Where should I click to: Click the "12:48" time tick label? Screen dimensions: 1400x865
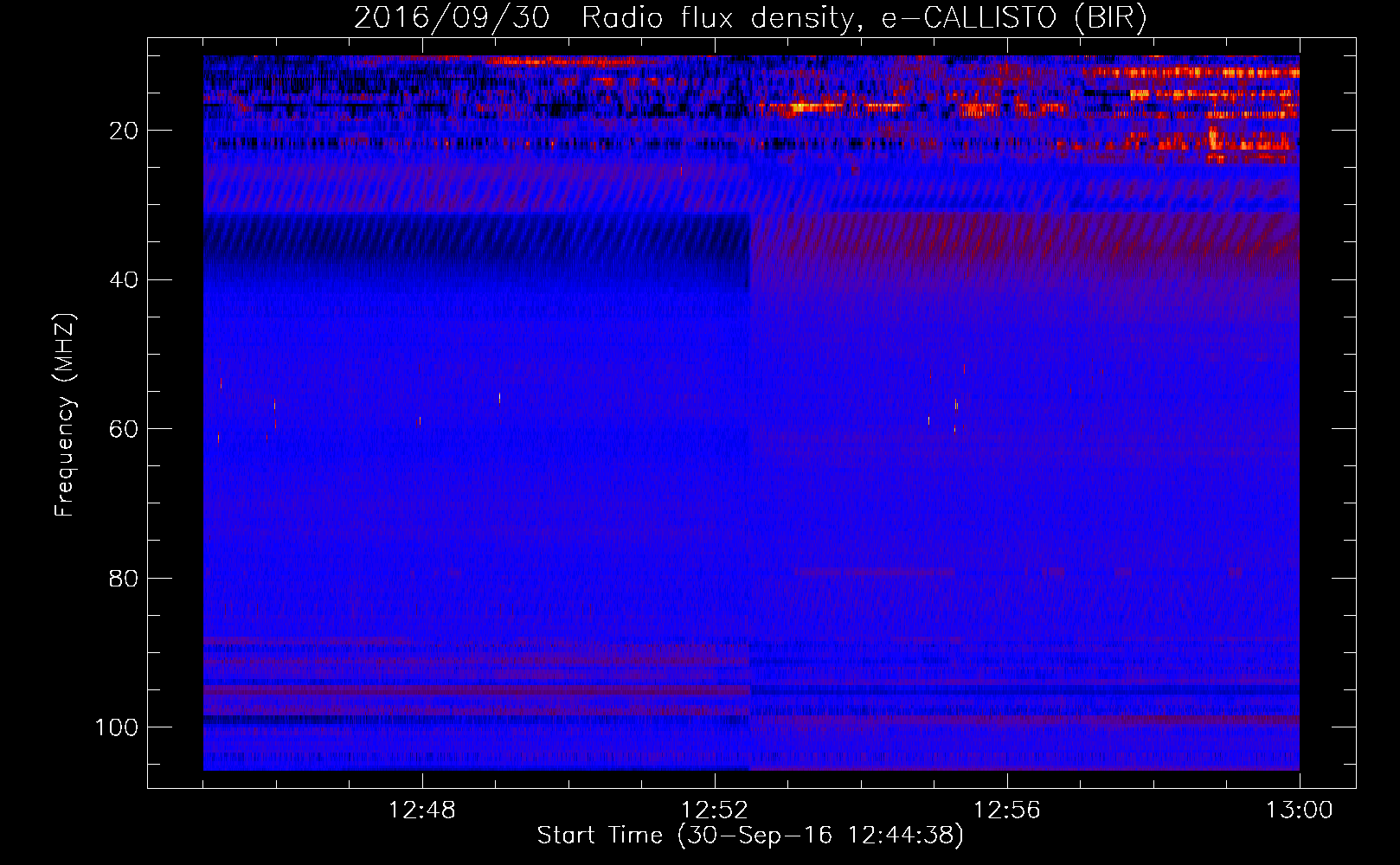coord(422,811)
